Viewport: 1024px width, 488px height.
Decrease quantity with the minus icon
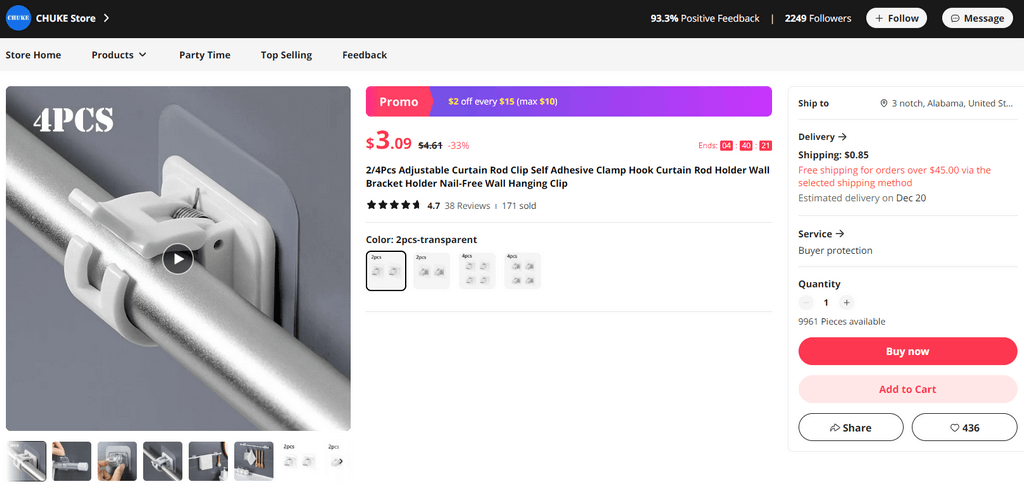[806, 302]
